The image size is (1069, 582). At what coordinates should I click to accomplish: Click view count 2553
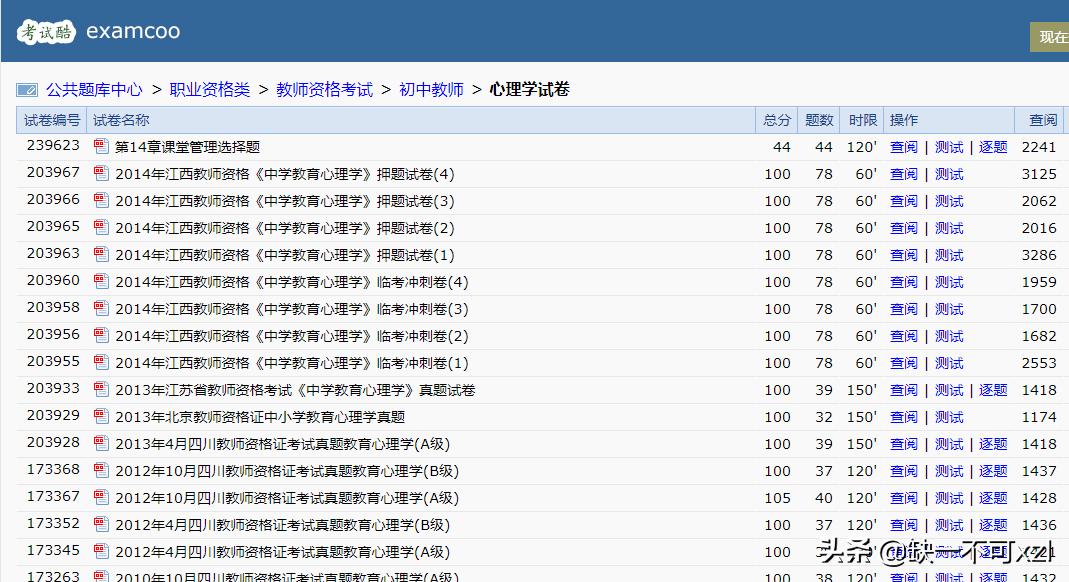pyautogui.click(x=1039, y=363)
